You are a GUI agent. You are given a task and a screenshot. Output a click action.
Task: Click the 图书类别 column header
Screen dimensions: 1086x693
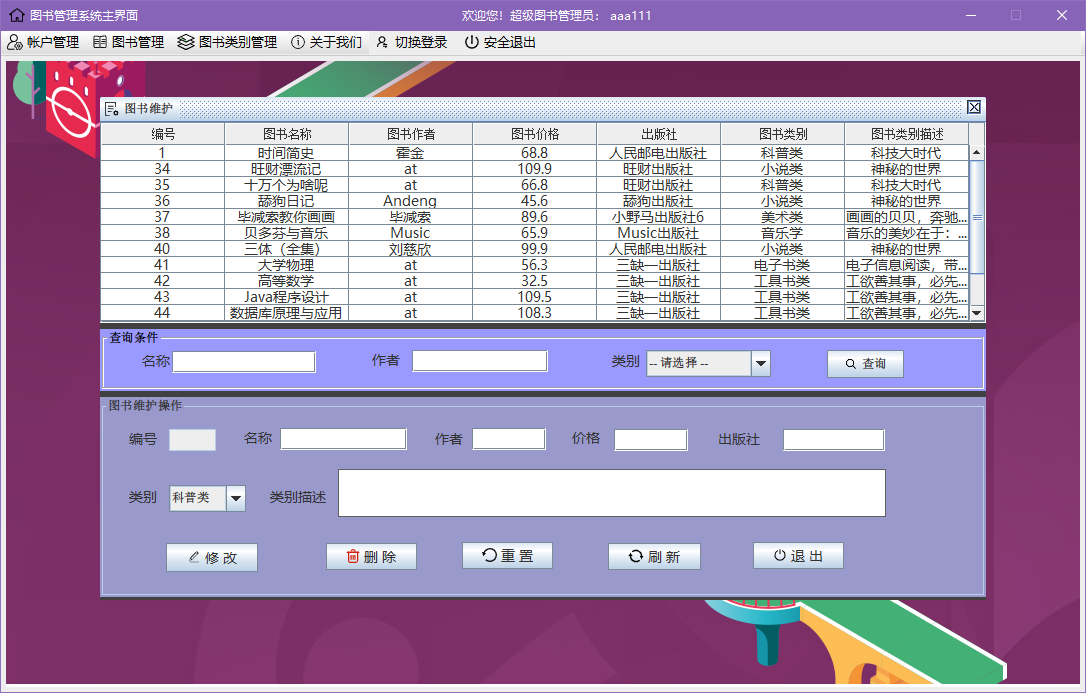click(783, 134)
